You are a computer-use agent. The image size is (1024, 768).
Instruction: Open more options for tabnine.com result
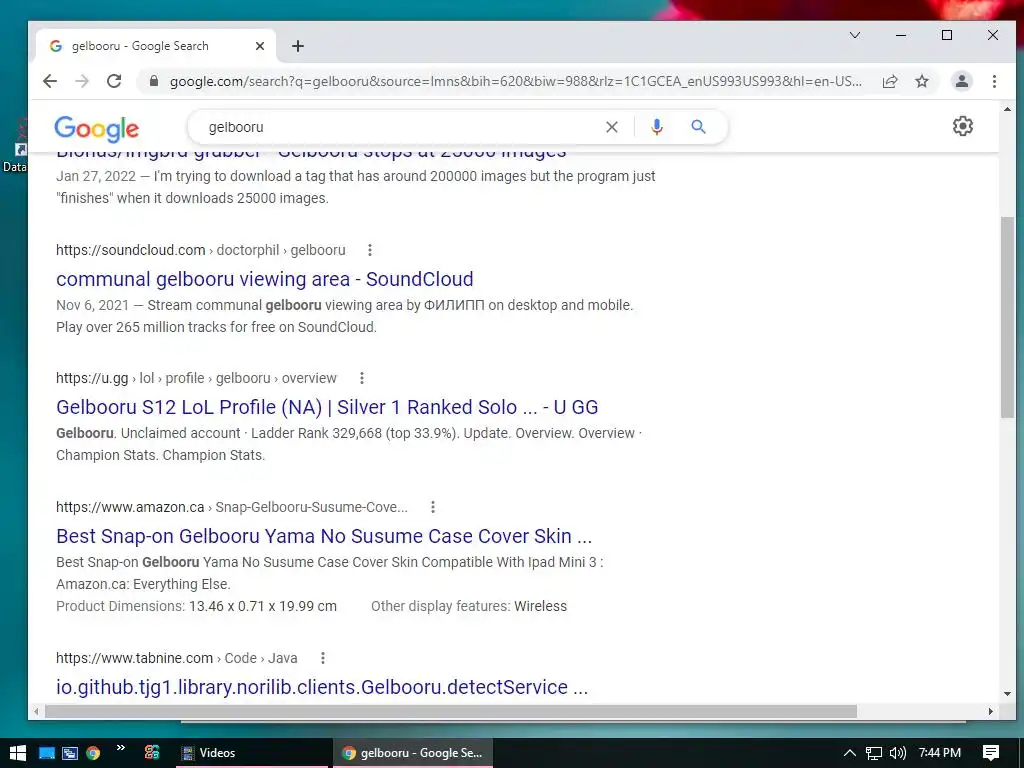coord(322,658)
